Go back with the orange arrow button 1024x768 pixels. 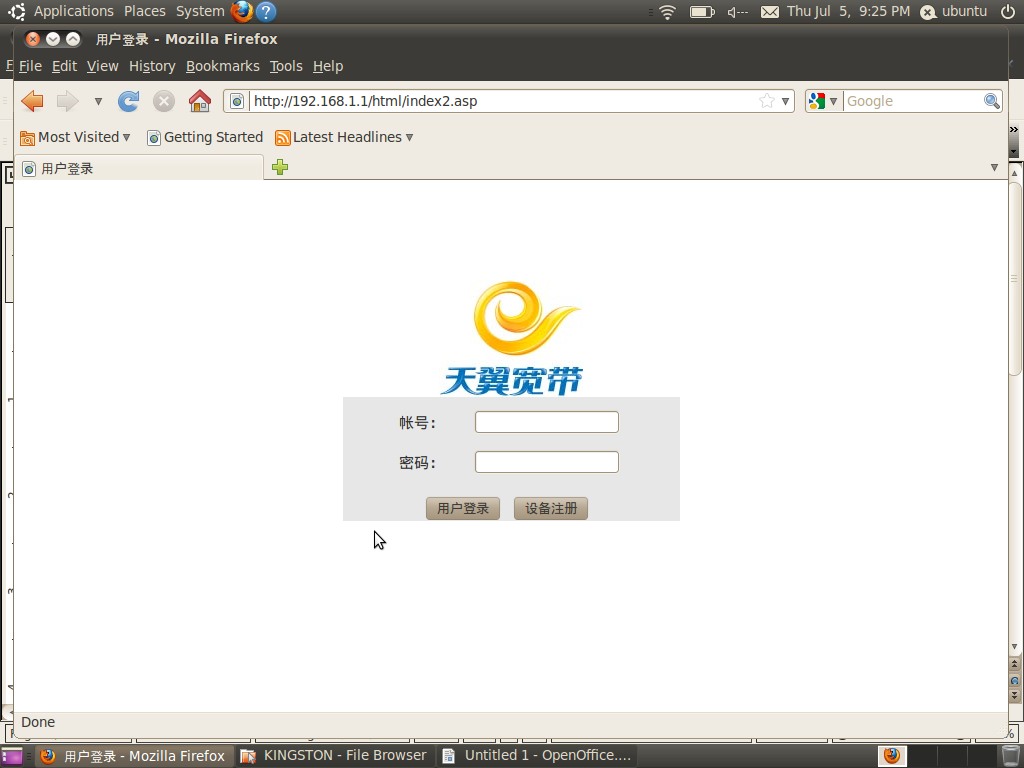32,101
